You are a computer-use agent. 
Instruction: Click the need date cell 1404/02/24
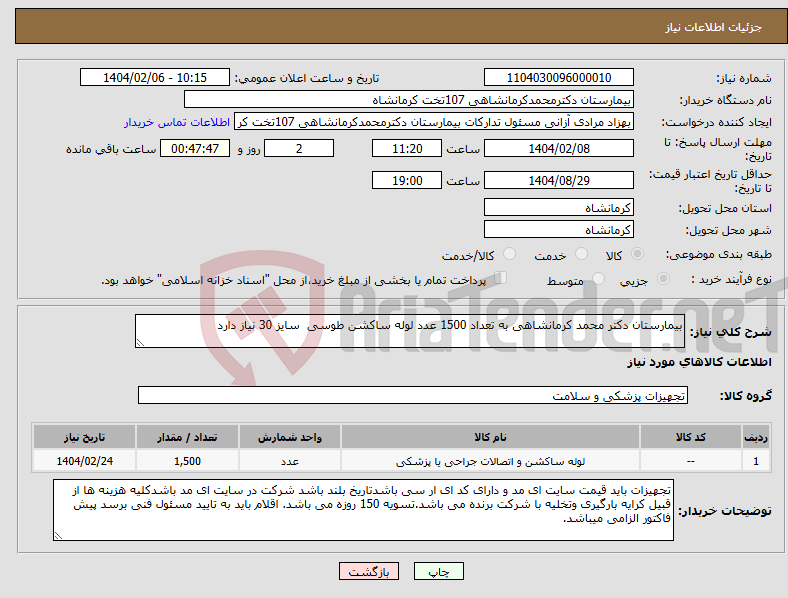click(84, 461)
